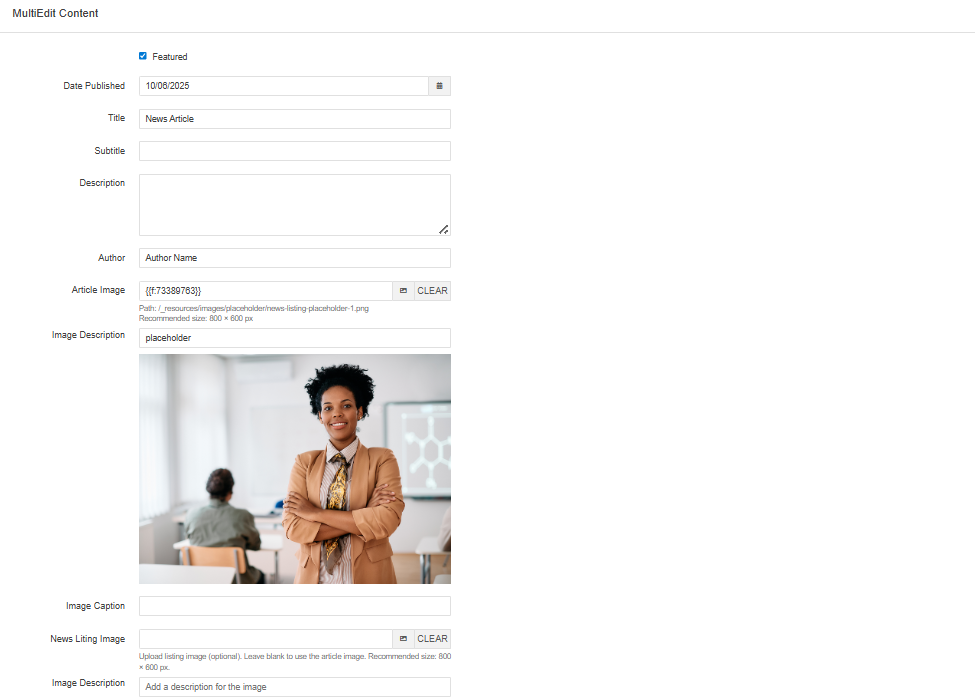Open the Date Published calendar picker
Viewport: 975px width, 700px height.
(x=439, y=86)
